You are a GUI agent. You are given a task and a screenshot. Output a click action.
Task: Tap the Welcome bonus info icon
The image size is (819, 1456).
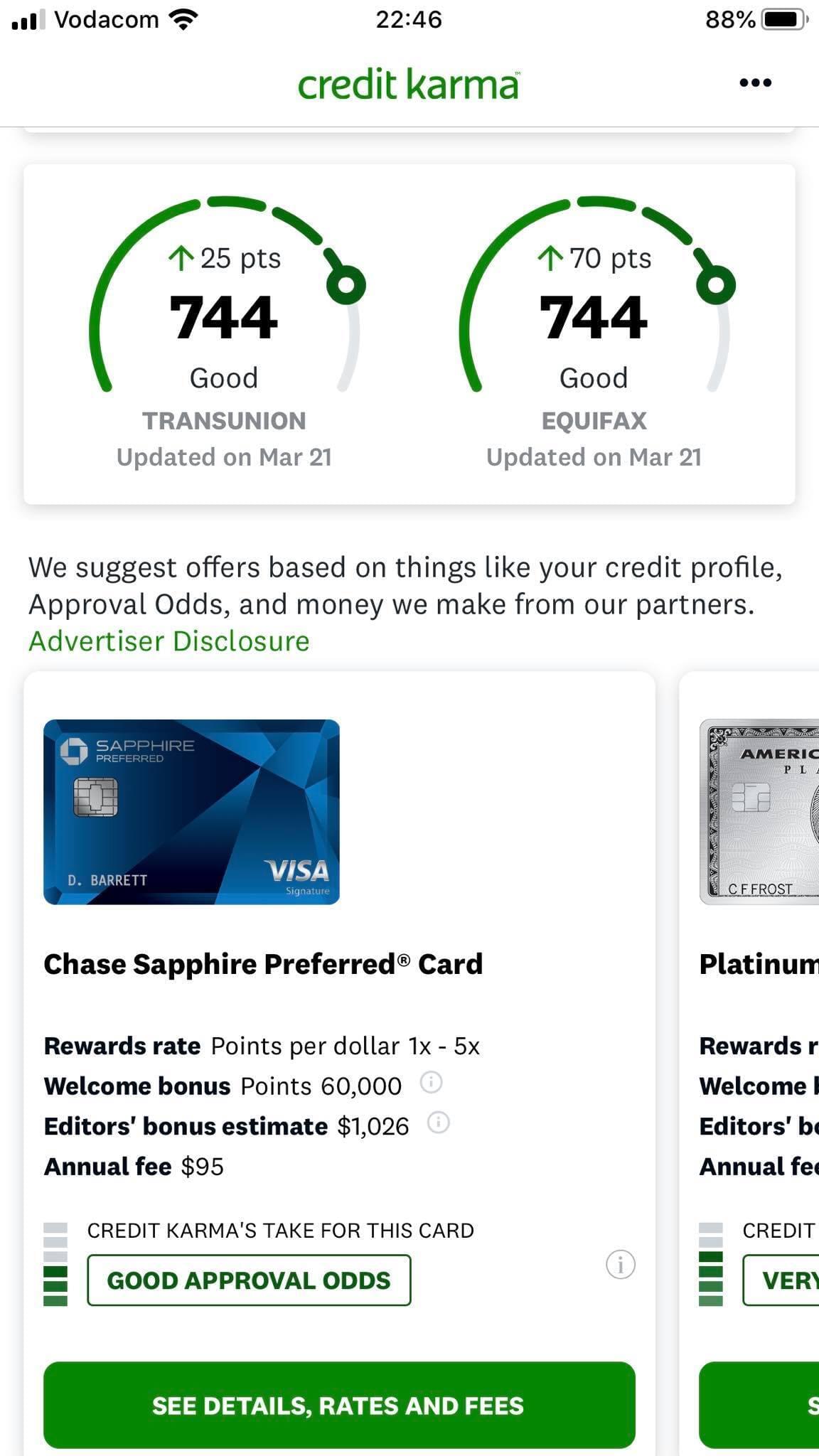[431, 1083]
